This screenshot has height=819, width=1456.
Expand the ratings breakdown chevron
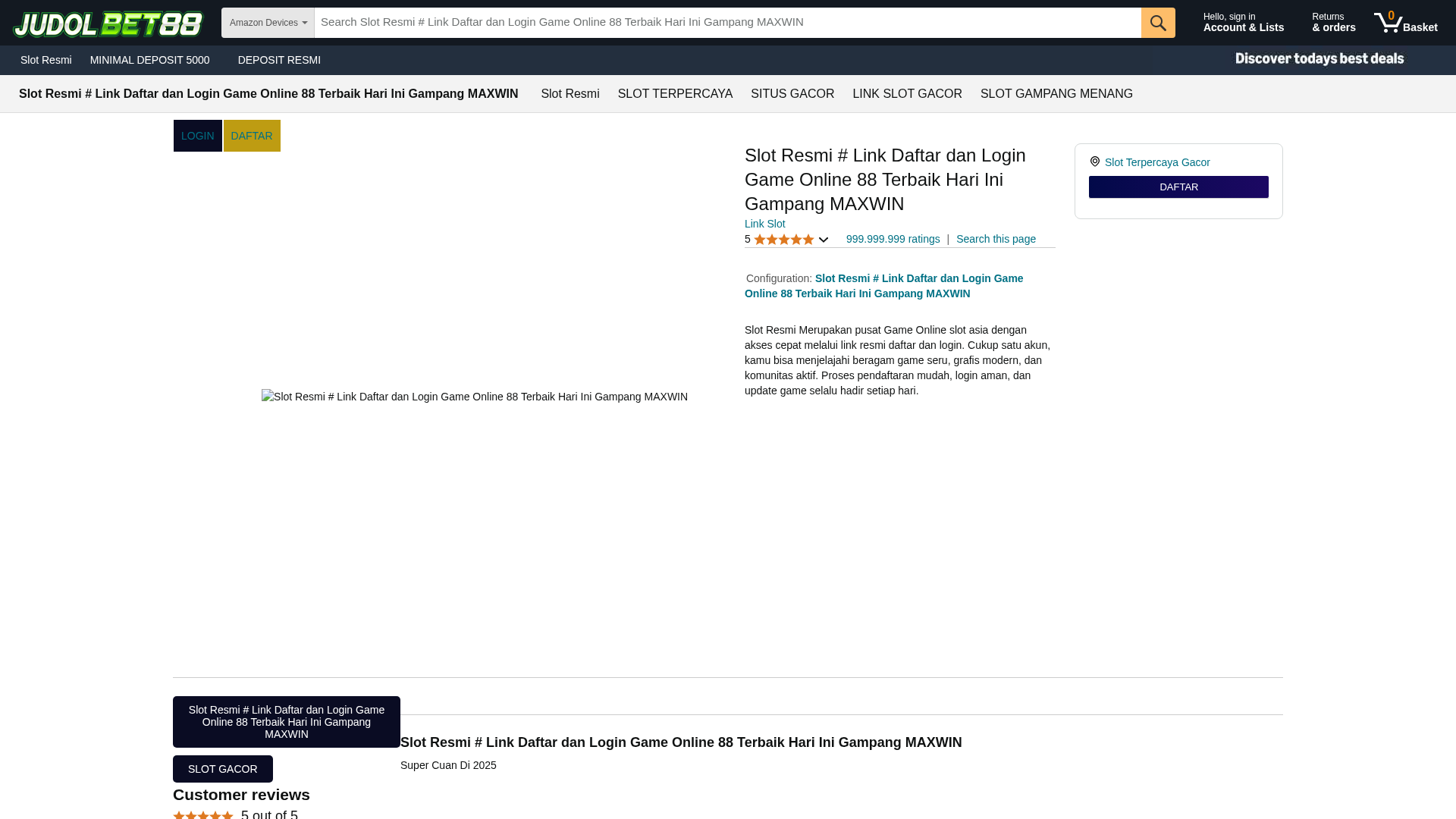pos(824,240)
